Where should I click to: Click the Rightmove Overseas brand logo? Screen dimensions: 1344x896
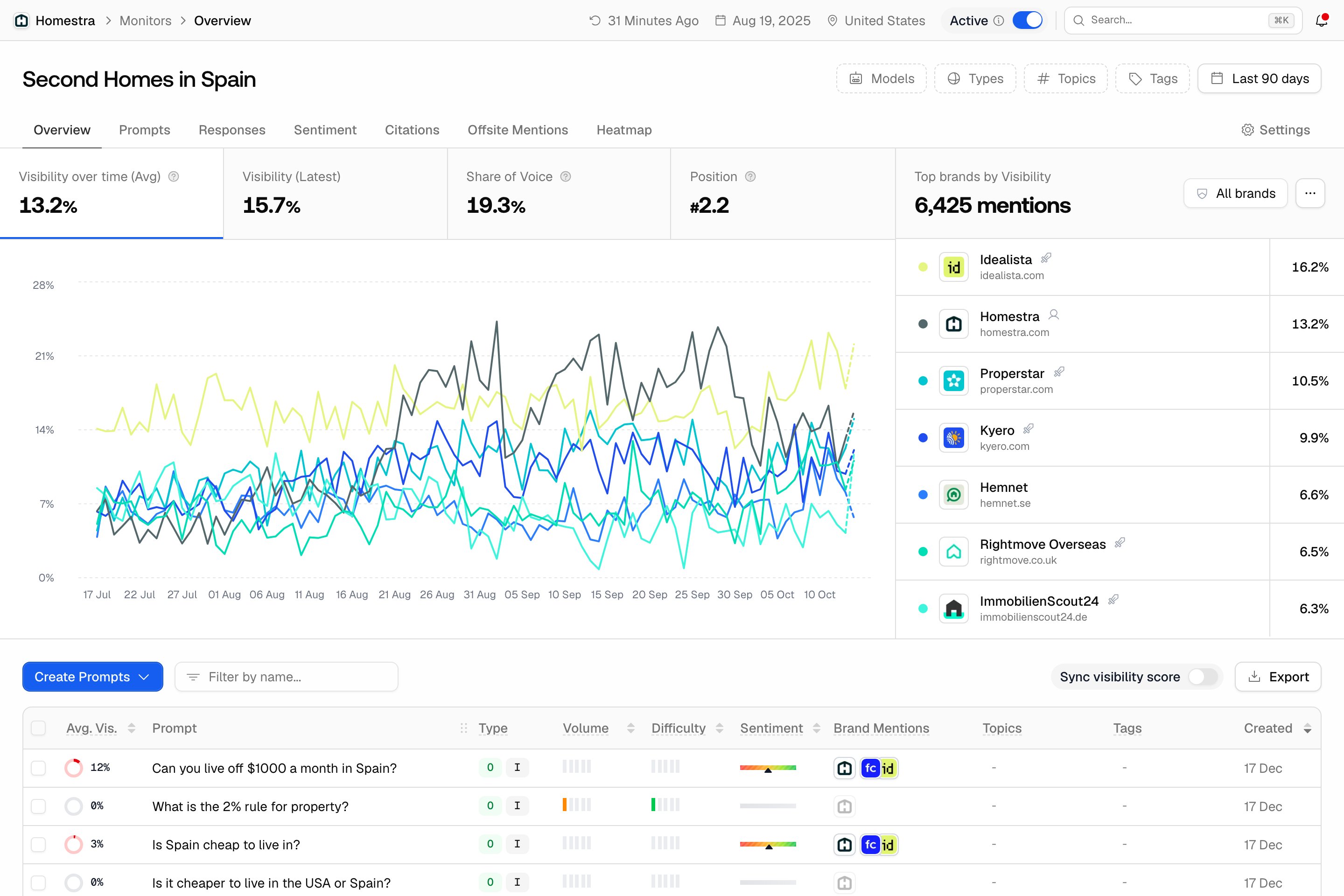[953, 552]
